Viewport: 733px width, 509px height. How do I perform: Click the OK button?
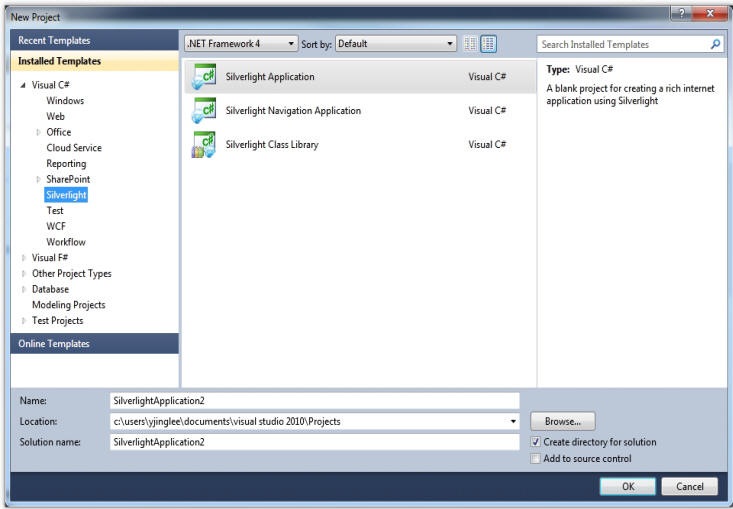(x=628, y=487)
